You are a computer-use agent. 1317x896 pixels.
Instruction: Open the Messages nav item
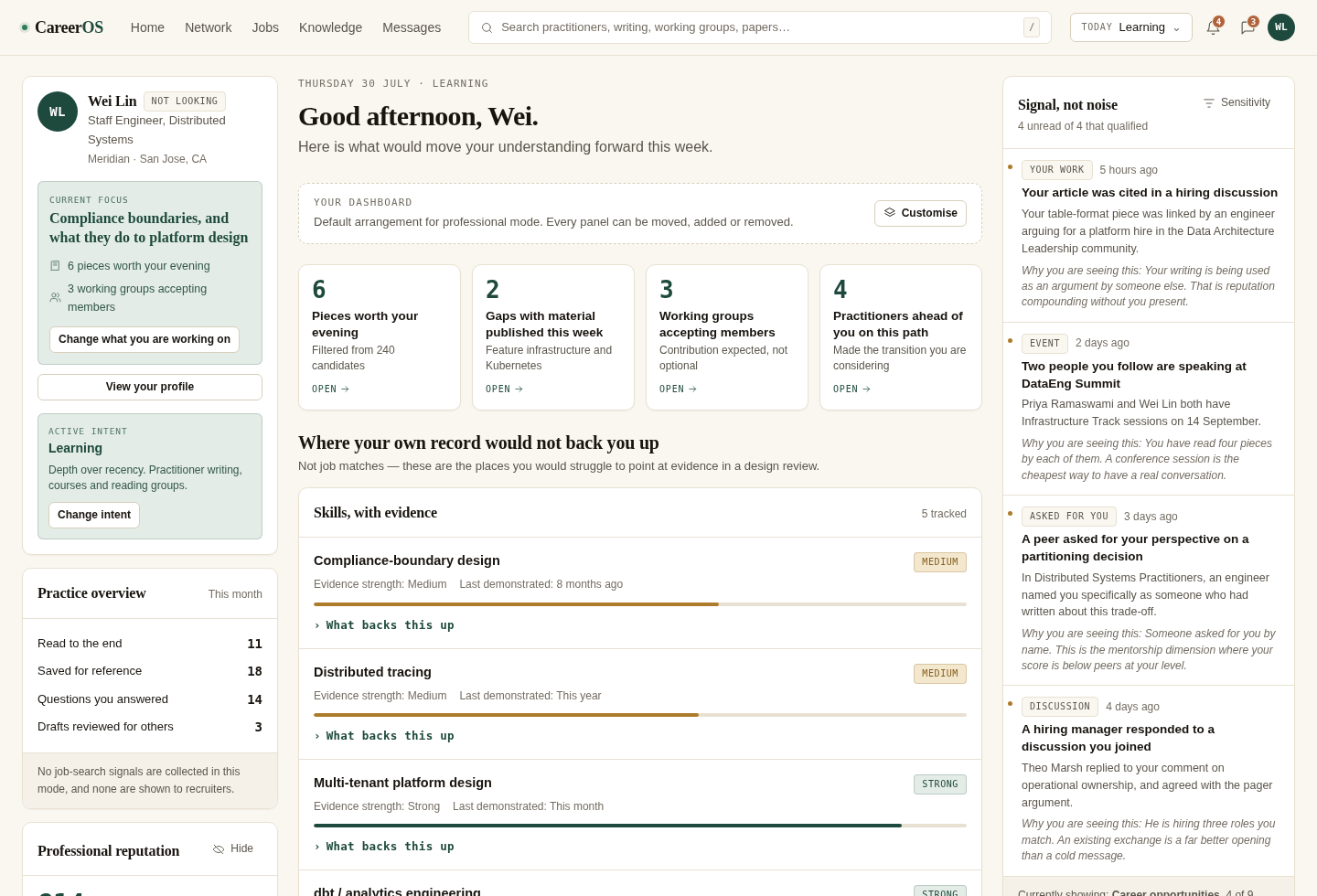412,27
